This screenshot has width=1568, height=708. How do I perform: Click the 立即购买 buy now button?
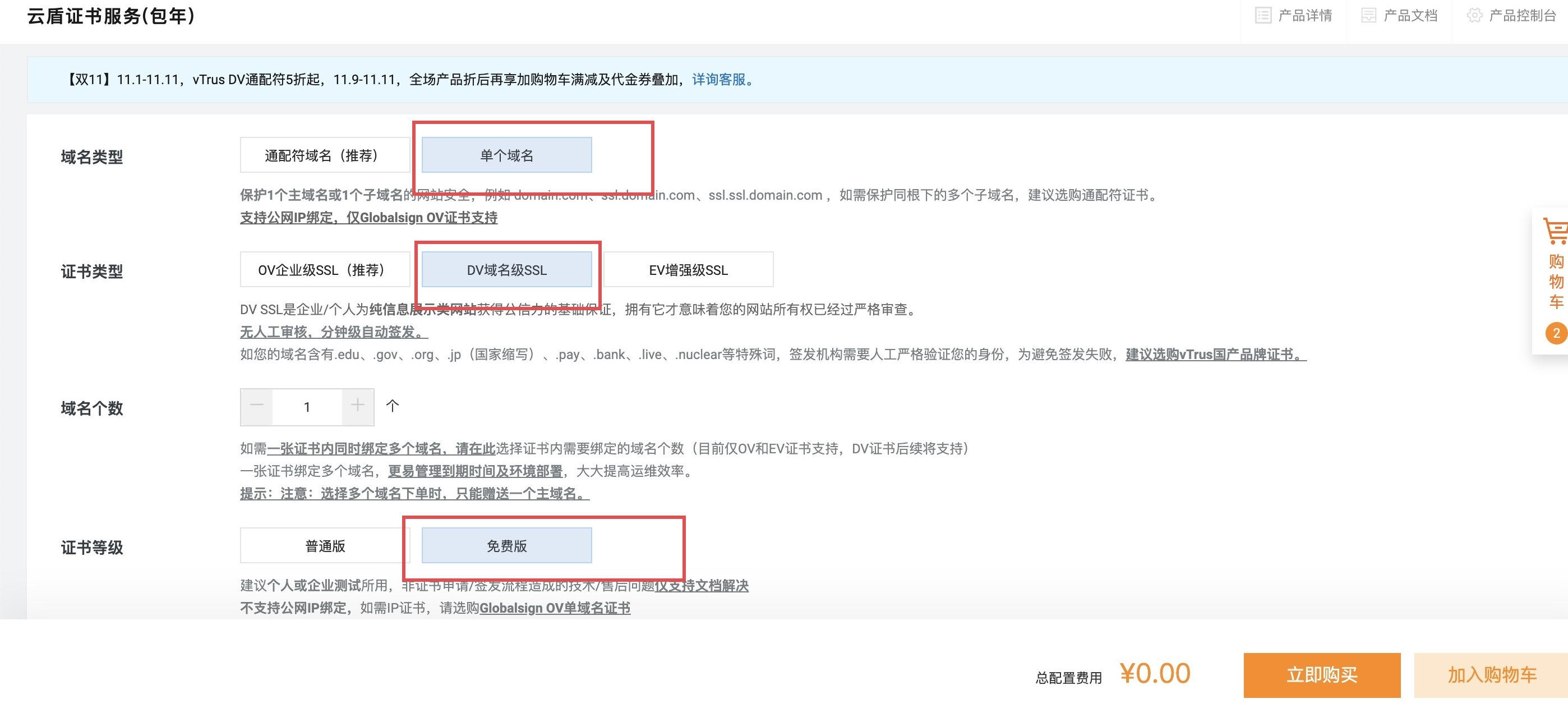click(1321, 674)
